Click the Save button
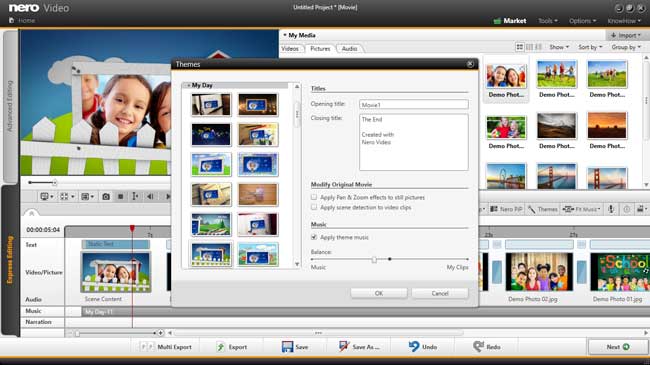The width and height of the screenshot is (650, 365). pyautogui.click(x=295, y=347)
